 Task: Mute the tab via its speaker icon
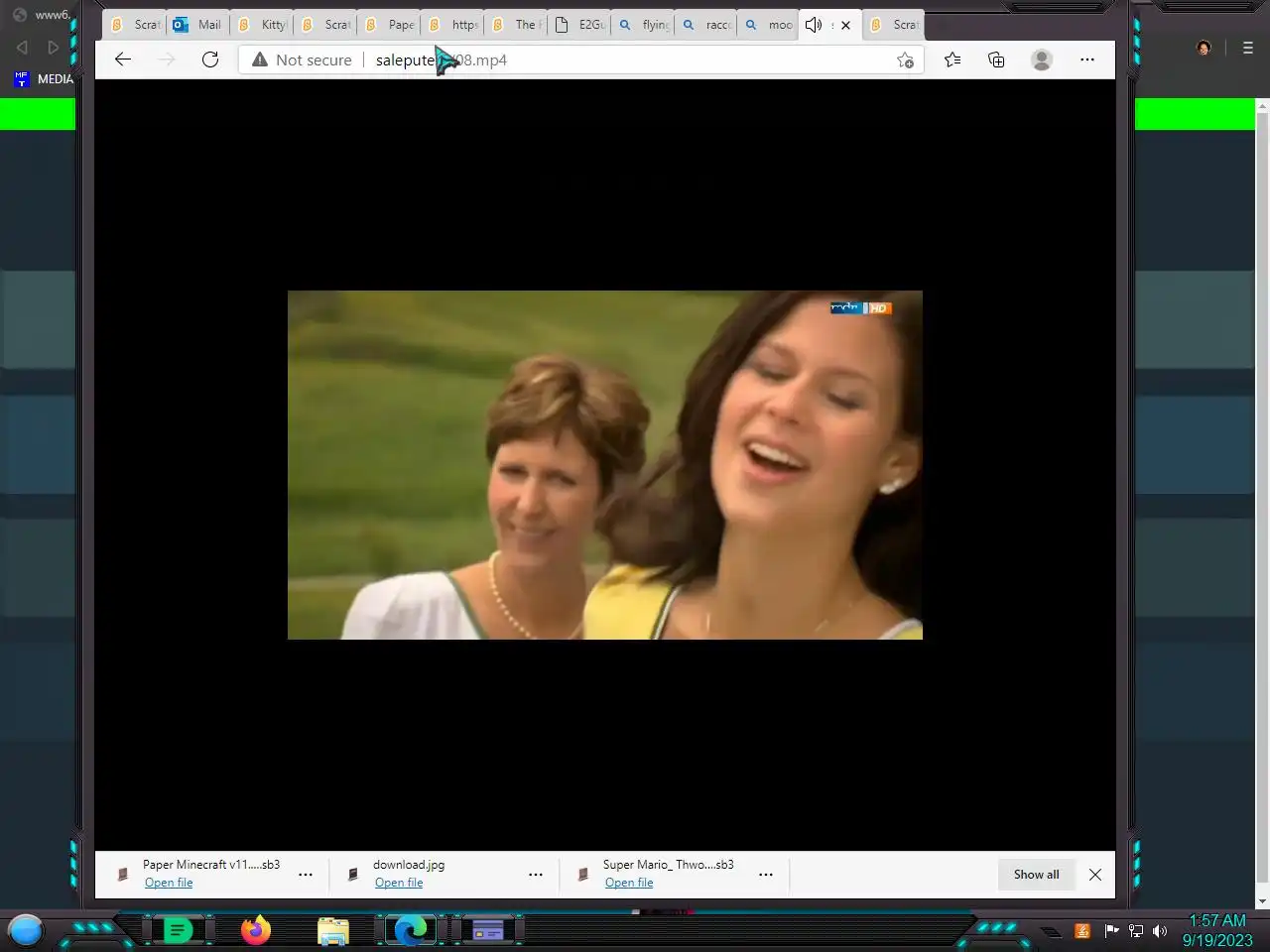(814, 25)
